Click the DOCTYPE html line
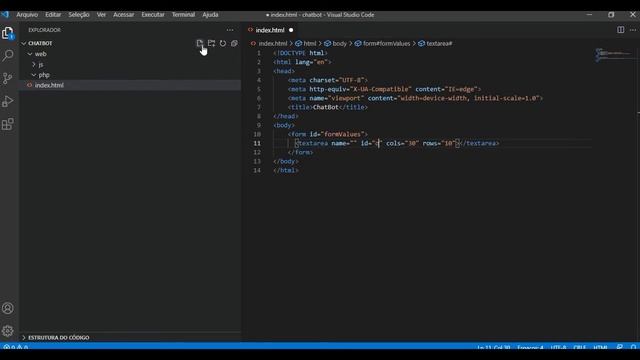The height and width of the screenshot is (360, 640). click(300, 53)
